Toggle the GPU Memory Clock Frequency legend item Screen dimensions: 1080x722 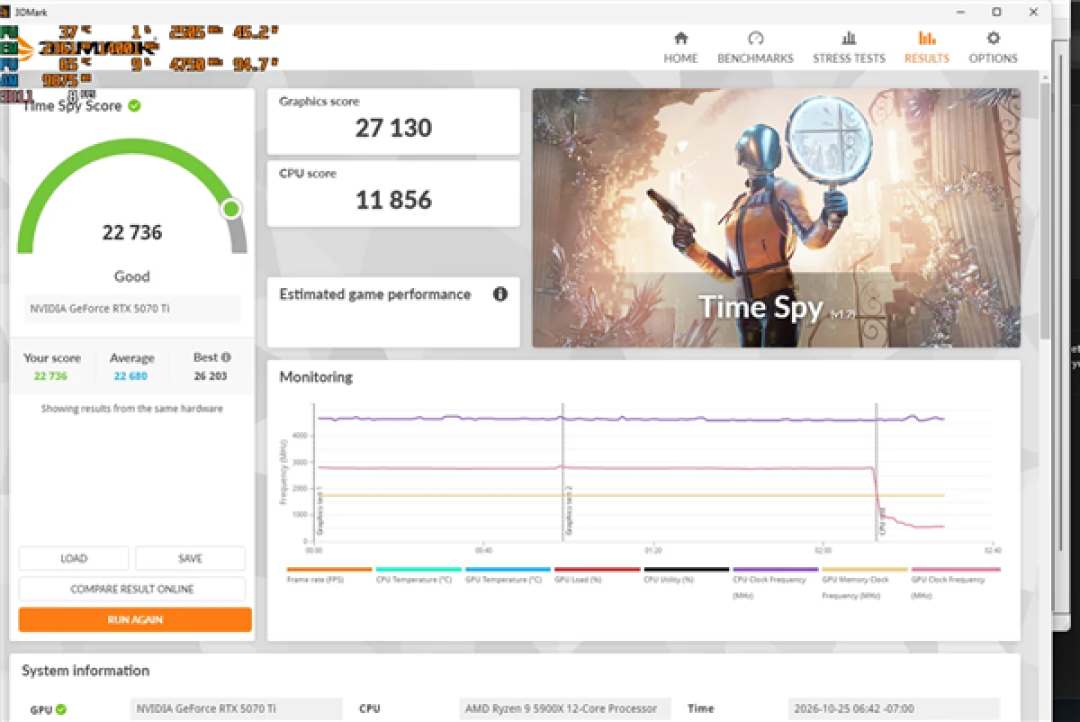pyautogui.click(x=864, y=582)
